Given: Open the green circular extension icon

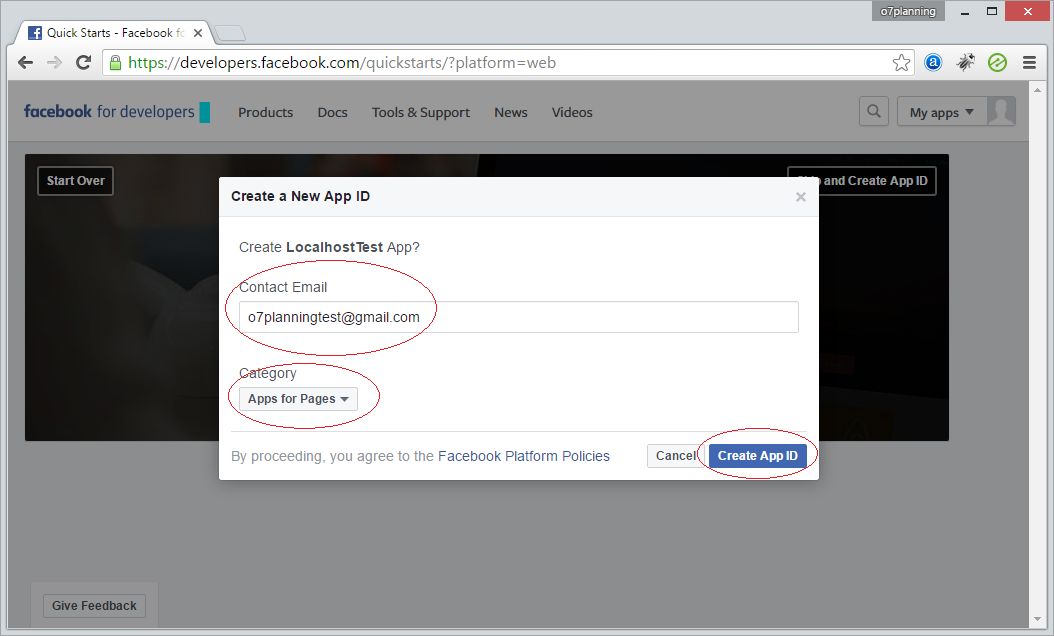Looking at the screenshot, I should point(998,63).
